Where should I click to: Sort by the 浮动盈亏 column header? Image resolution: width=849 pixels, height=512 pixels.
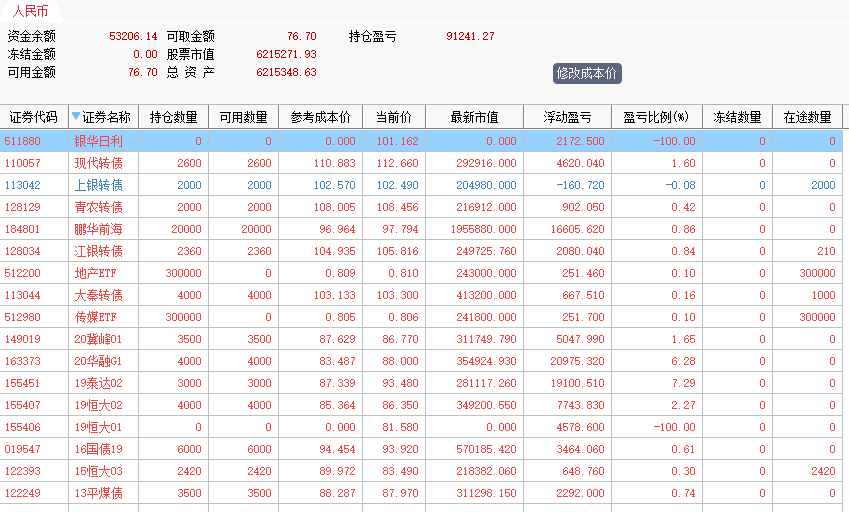click(x=566, y=117)
